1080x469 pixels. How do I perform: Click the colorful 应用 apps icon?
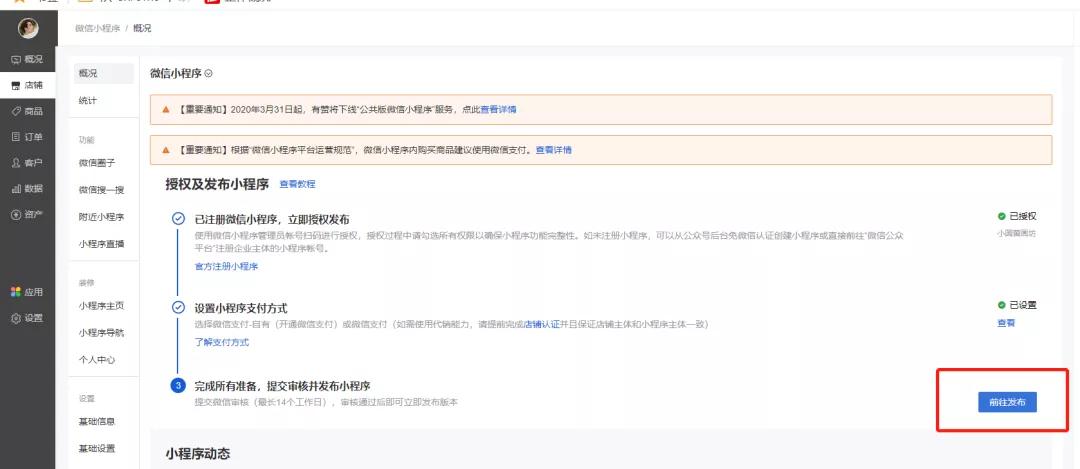16,292
